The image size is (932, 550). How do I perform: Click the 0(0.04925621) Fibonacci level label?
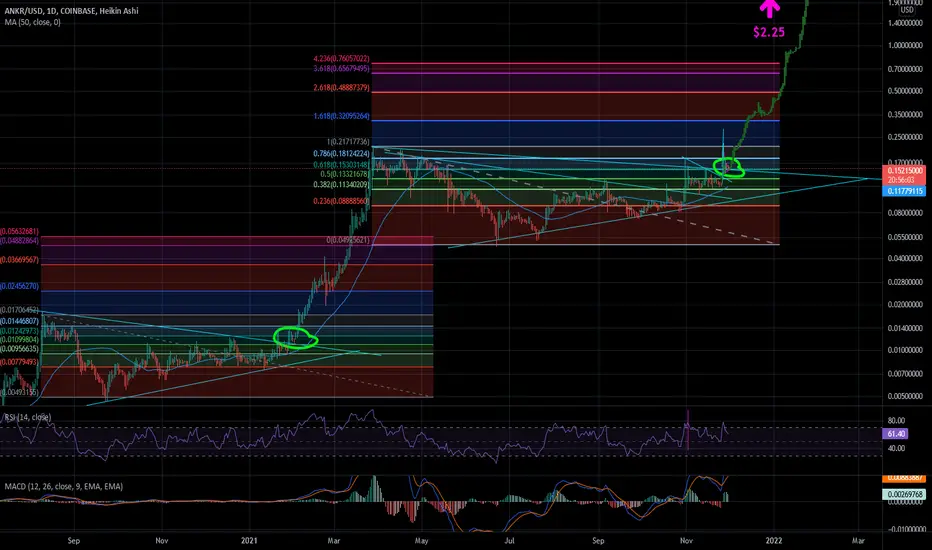[348, 241]
